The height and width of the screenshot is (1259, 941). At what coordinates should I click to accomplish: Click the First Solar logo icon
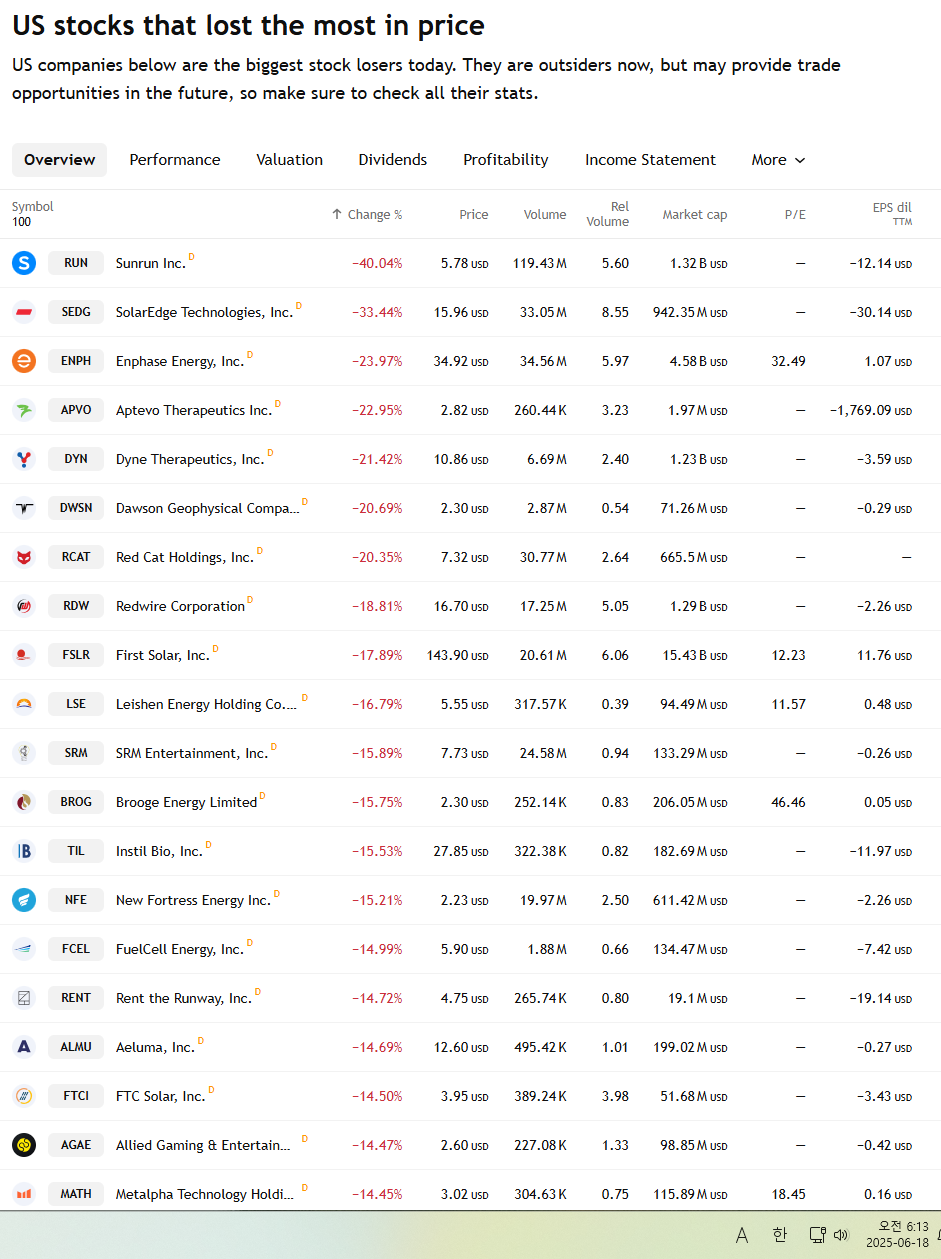pyautogui.click(x=24, y=655)
